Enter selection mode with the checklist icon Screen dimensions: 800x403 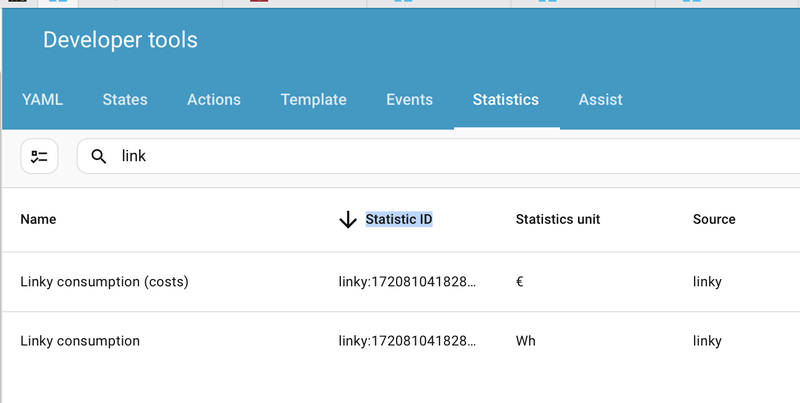tap(40, 156)
